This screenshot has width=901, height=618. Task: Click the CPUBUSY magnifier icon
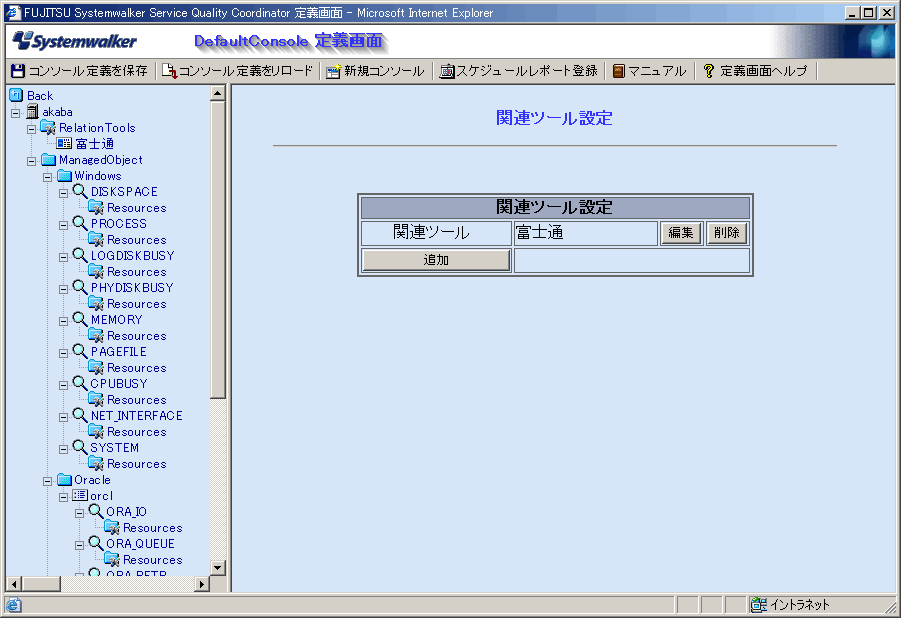click(x=80, y=383)
